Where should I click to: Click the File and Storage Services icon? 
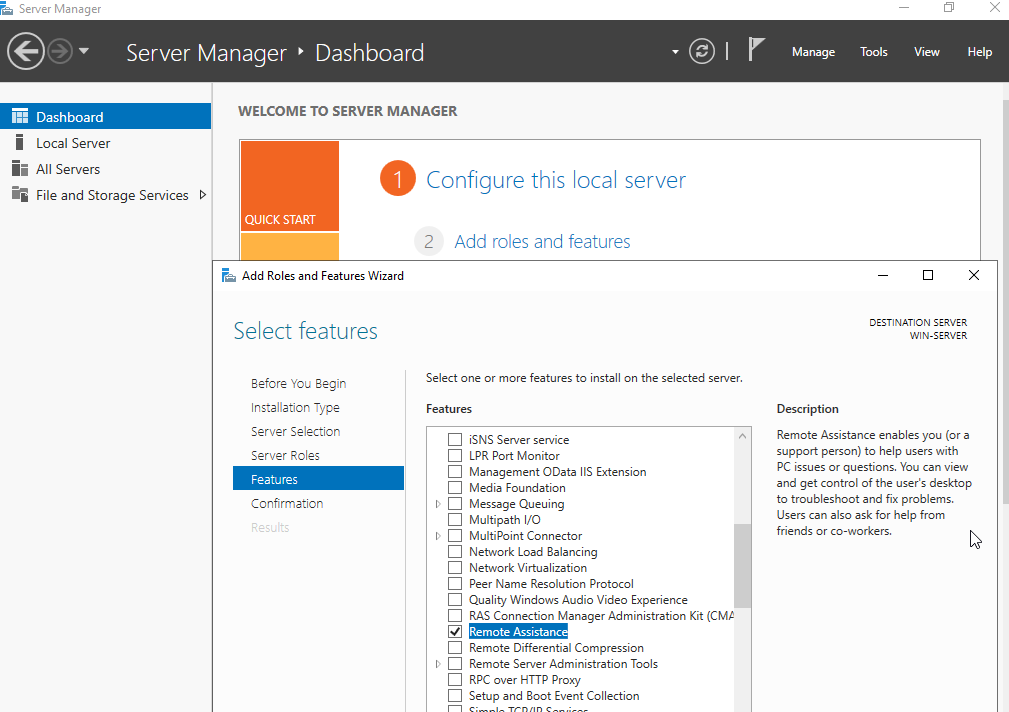(x=20, y=194)
